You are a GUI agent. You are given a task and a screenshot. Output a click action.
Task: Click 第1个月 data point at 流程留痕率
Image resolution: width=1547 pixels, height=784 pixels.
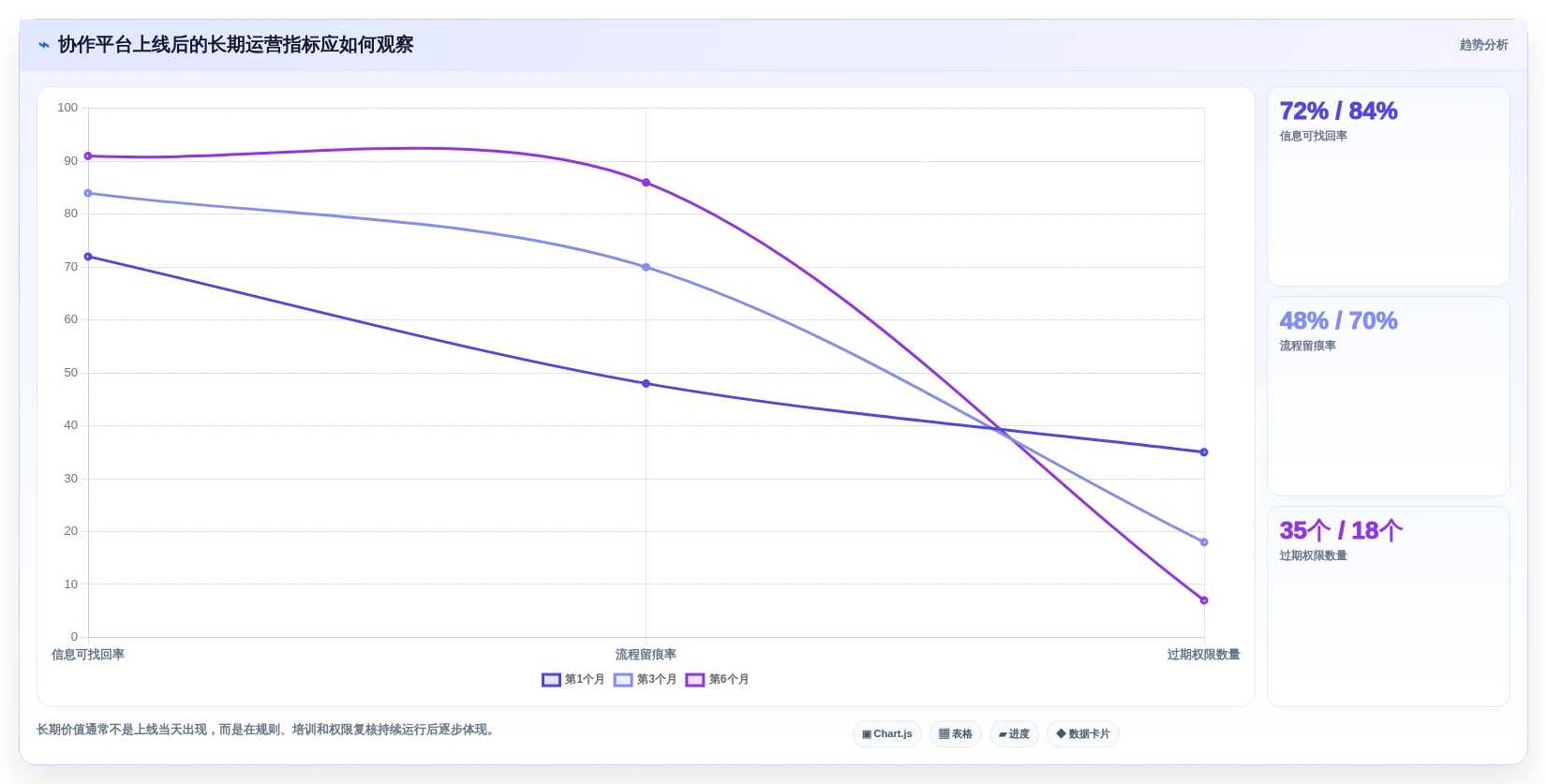click(x=646, y=383)
